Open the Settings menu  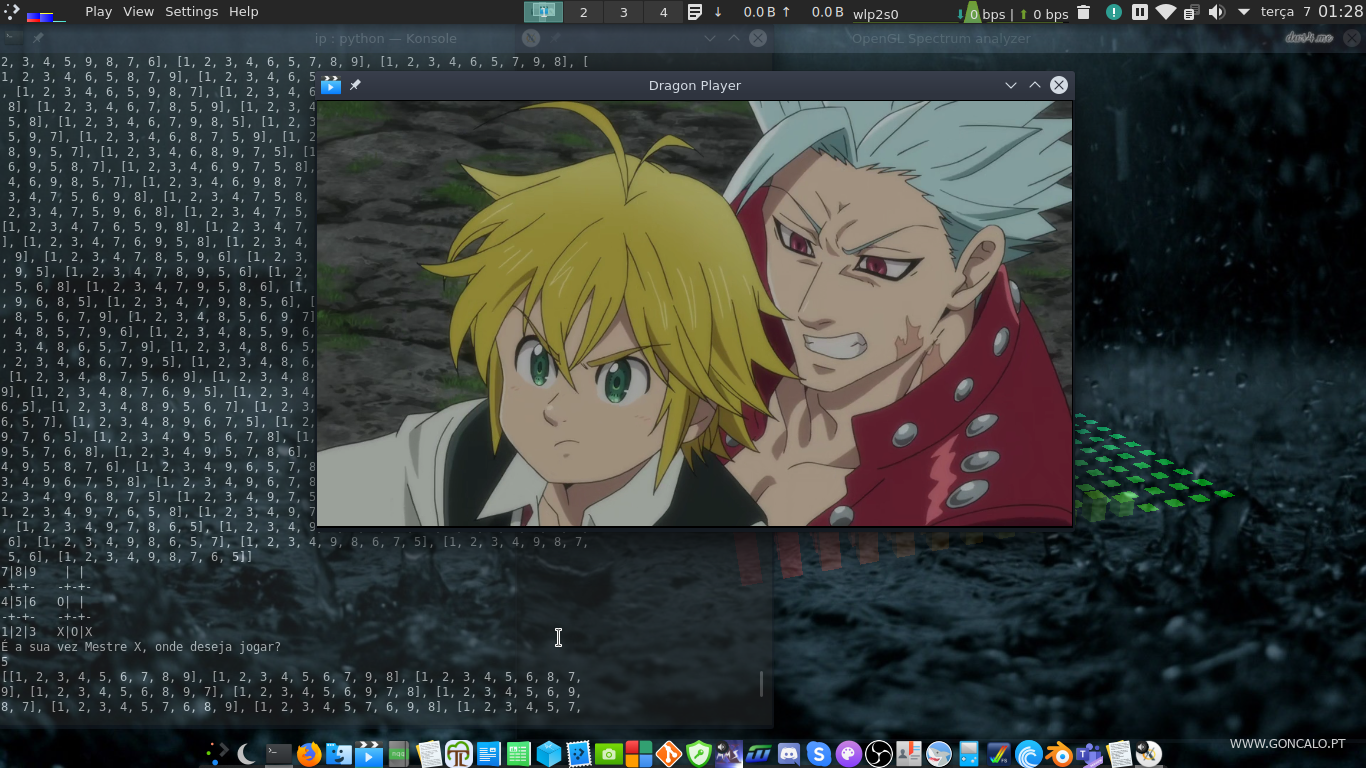(191, 12)
